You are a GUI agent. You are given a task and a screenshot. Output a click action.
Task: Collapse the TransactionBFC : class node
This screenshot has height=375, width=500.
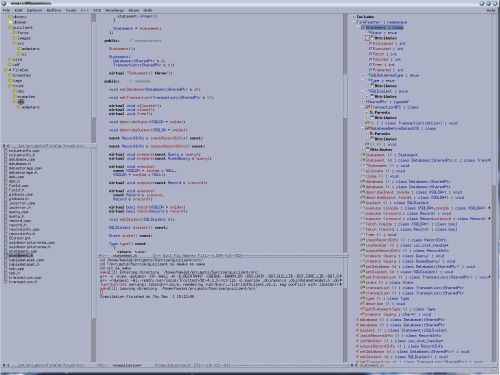click(363, 107)
